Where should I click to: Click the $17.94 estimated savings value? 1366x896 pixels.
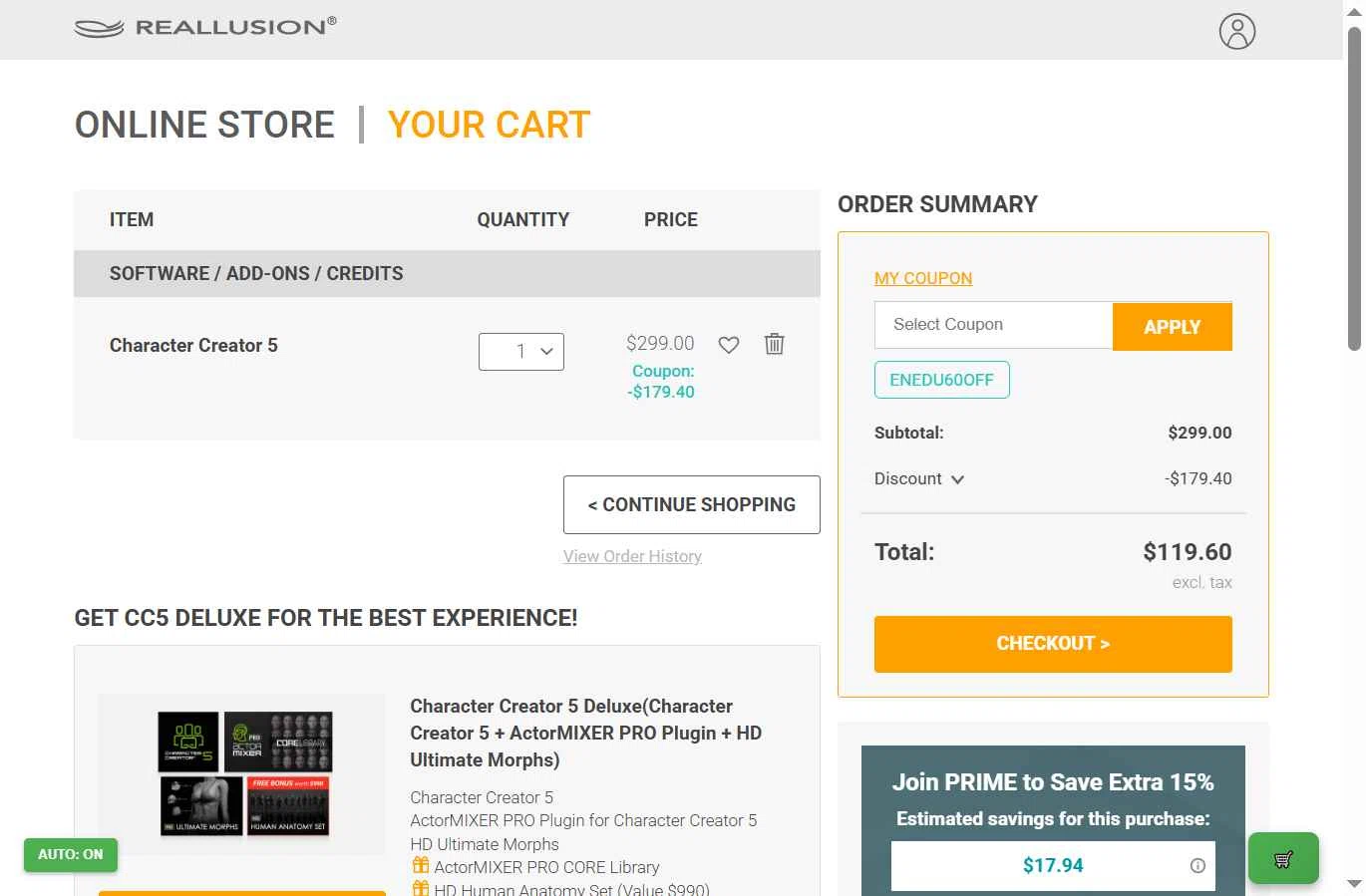click(x=1053, y=865)
